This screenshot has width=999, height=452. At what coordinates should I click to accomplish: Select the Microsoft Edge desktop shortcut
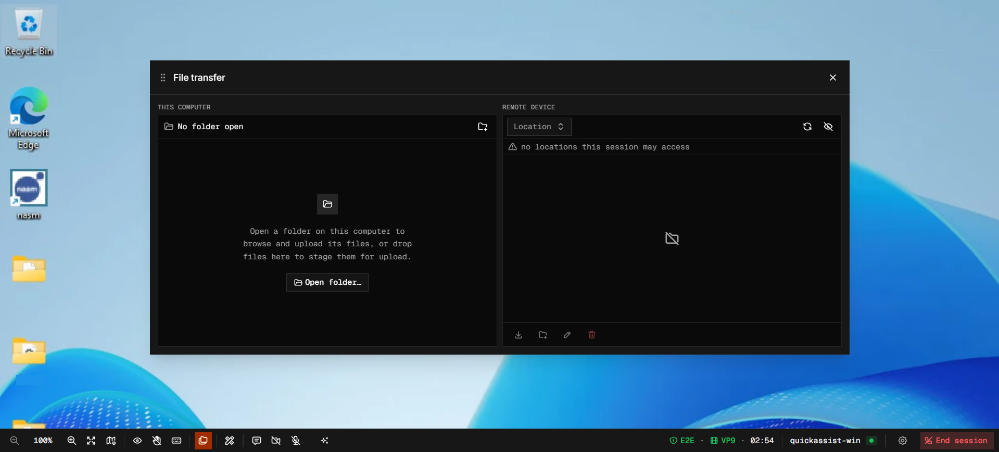[x=29, y=118]
